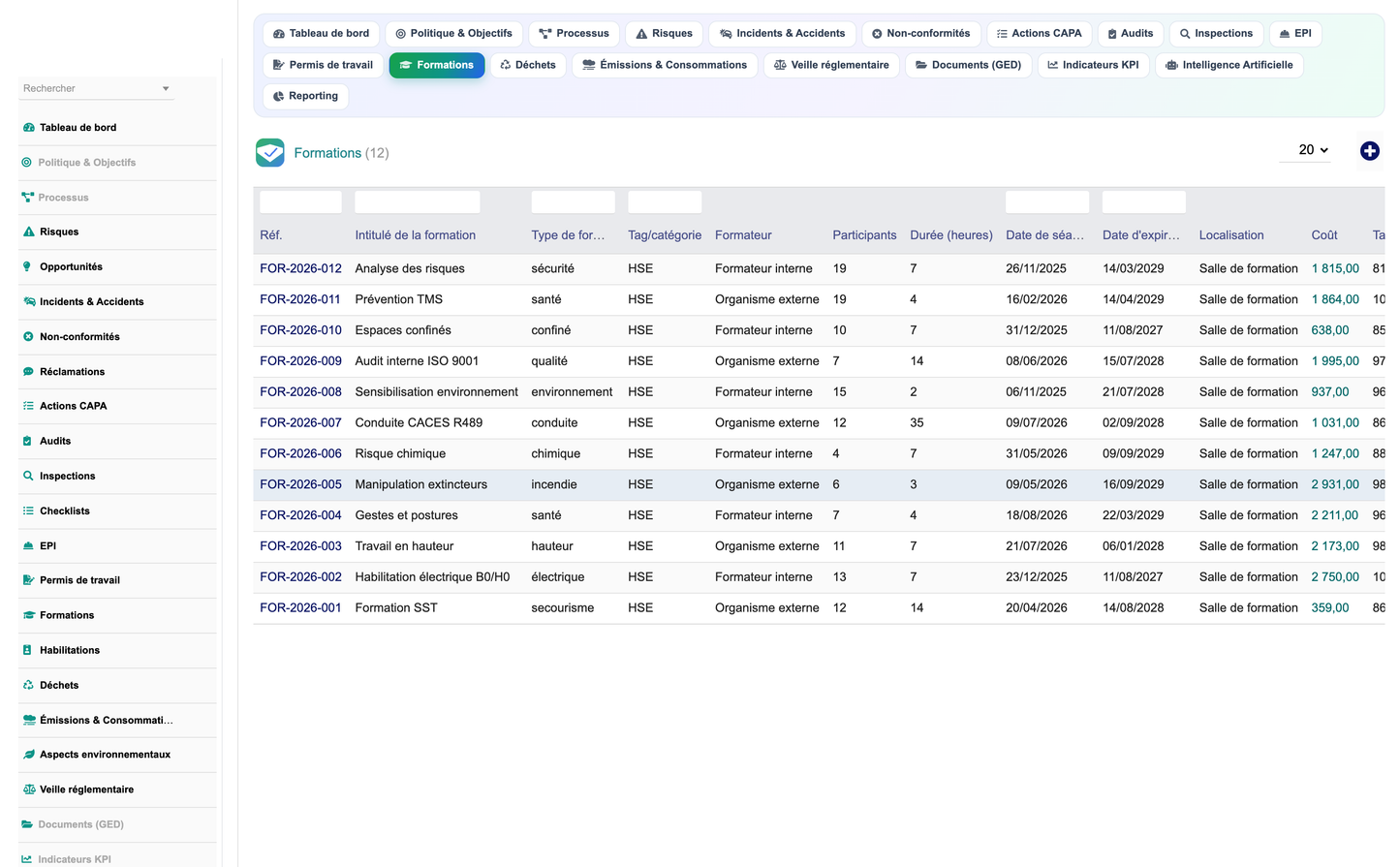Click the Formations module checkmark logo
This screenshot has height=867, width=1400.
(270, 152)
